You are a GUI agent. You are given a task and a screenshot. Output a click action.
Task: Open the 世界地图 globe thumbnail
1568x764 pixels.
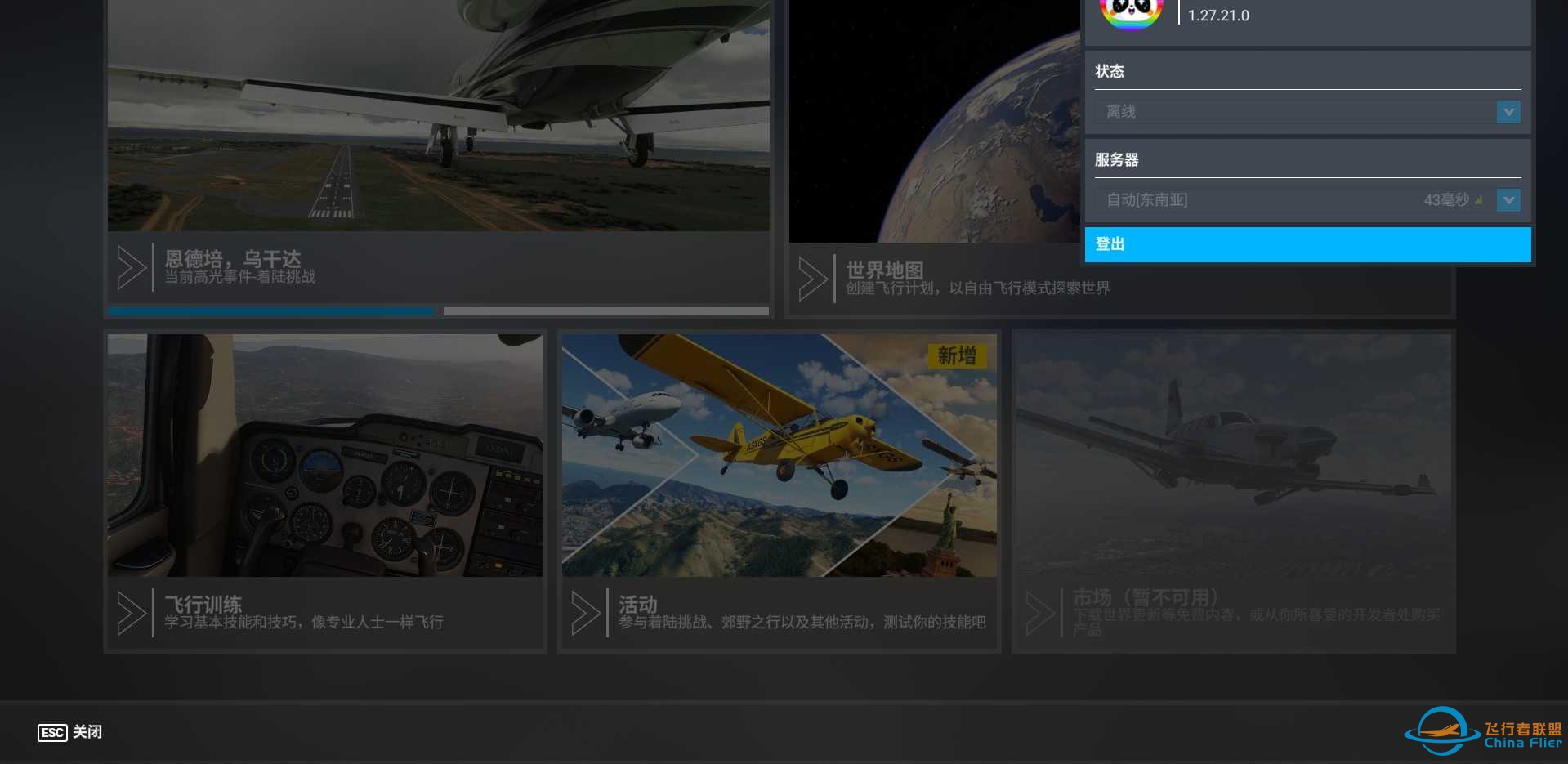click(x=935, y=121)
